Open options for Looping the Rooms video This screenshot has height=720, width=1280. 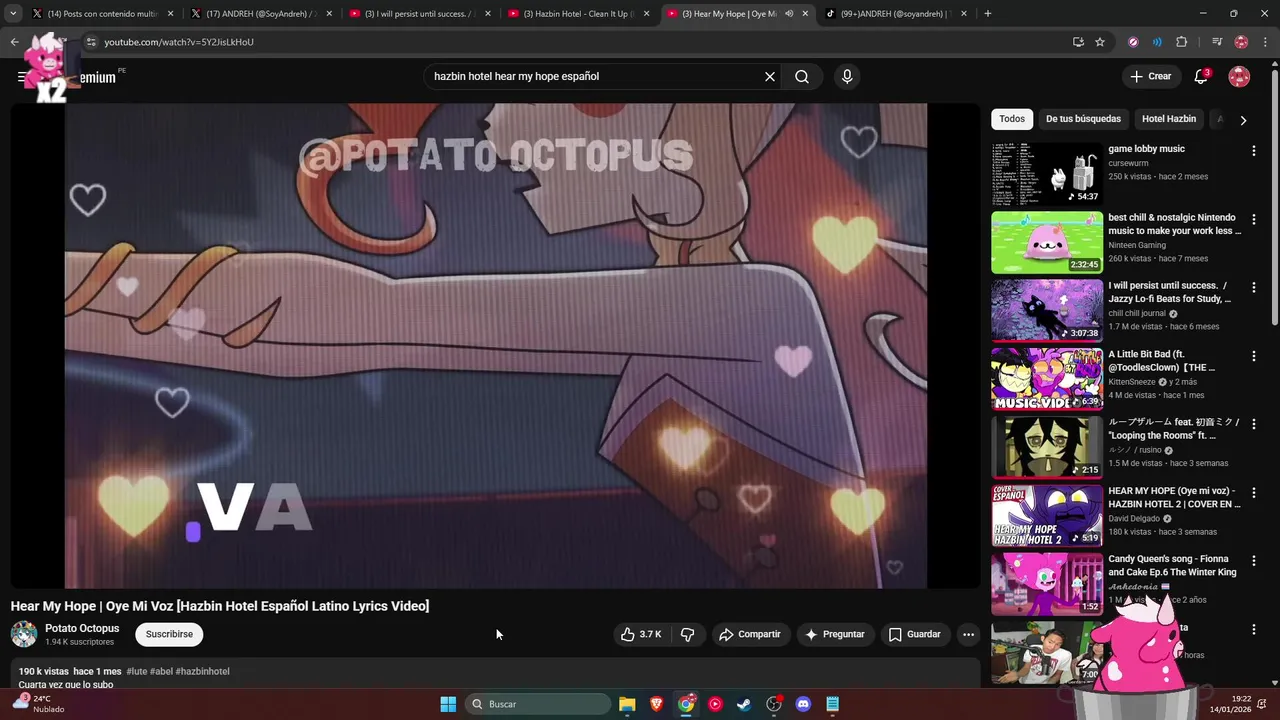point(1254,424)
